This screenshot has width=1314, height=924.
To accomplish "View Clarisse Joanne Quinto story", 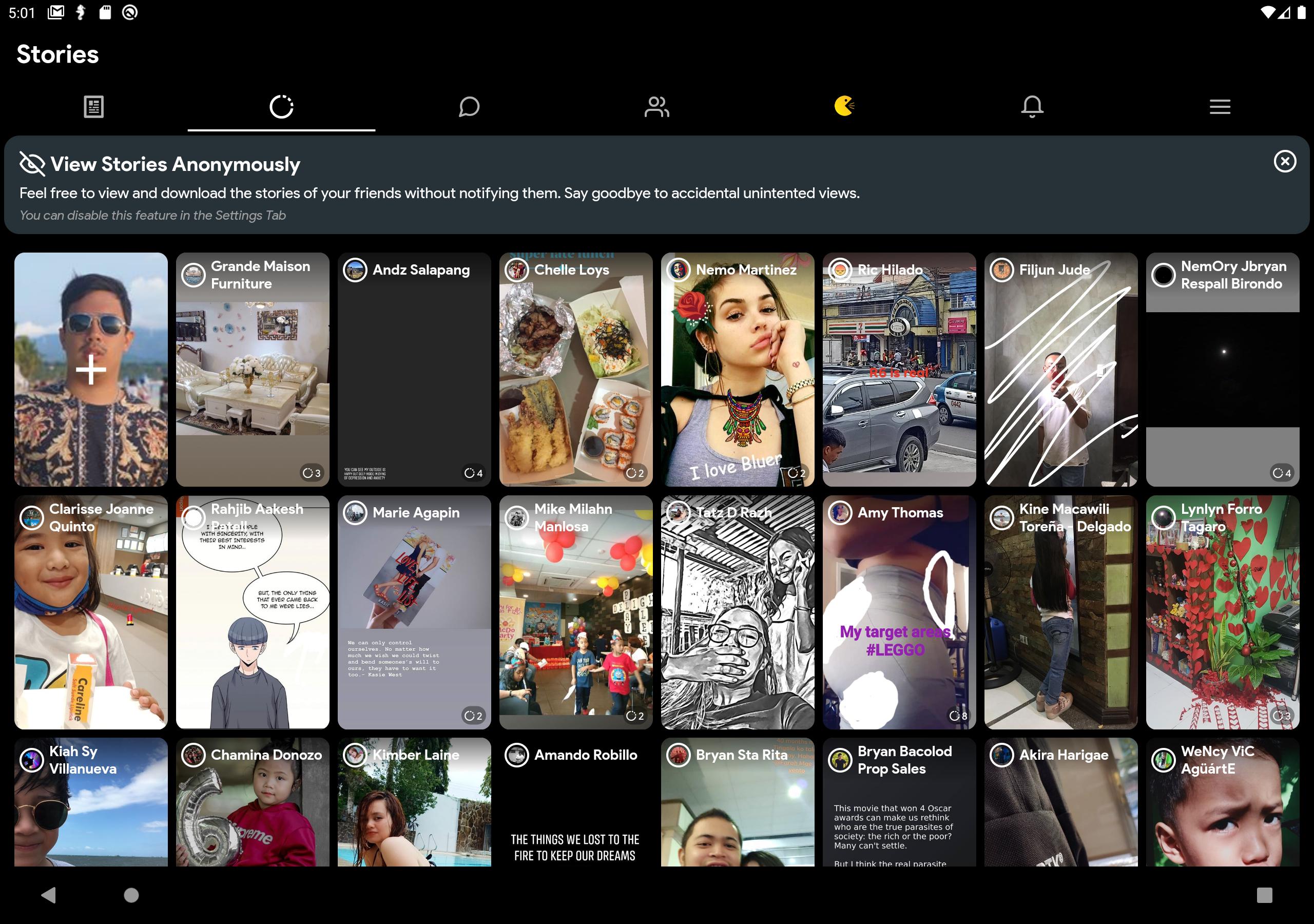I will point(91,612).
